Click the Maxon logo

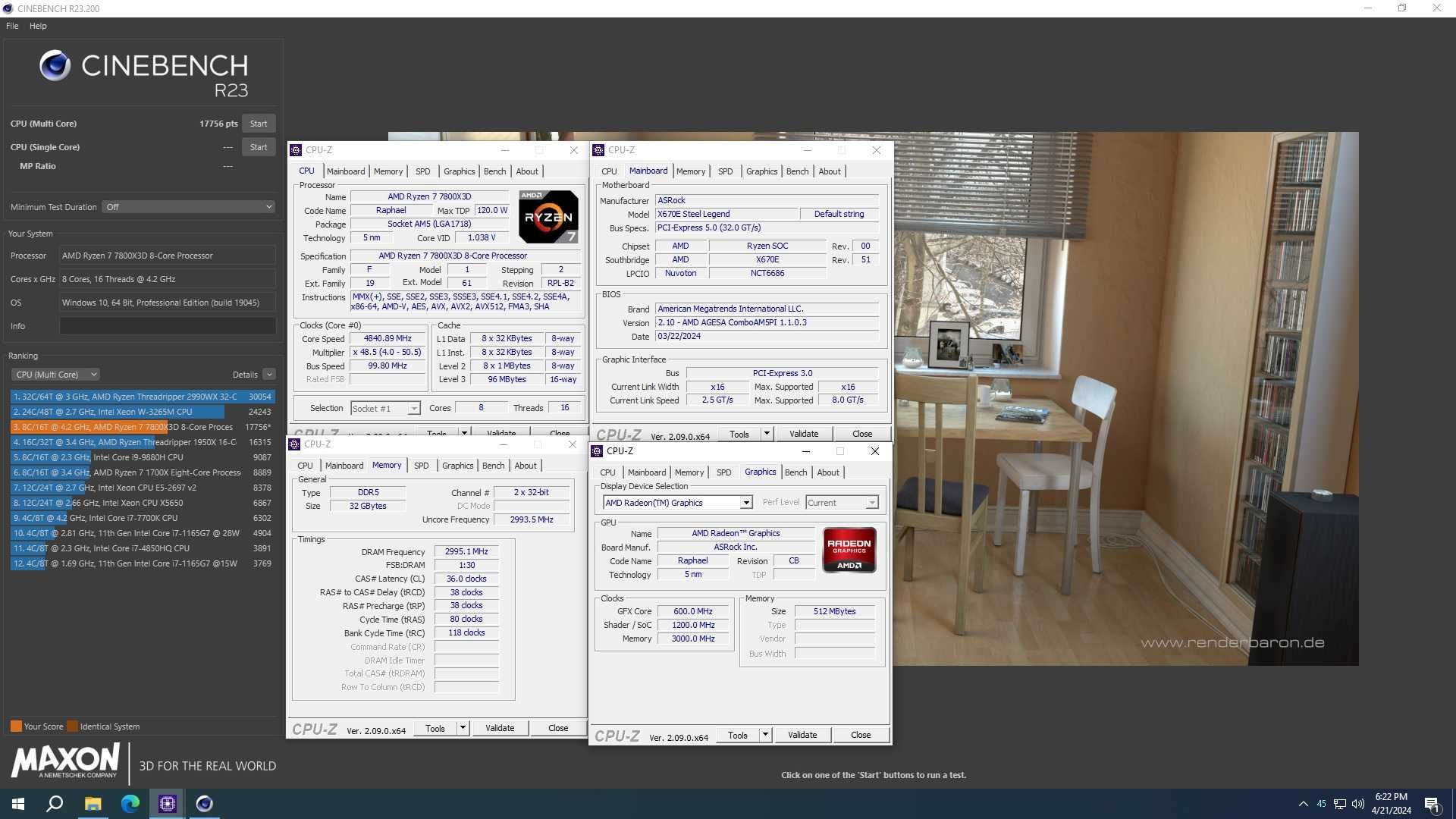pyautogui.click(x=65, y=761)
